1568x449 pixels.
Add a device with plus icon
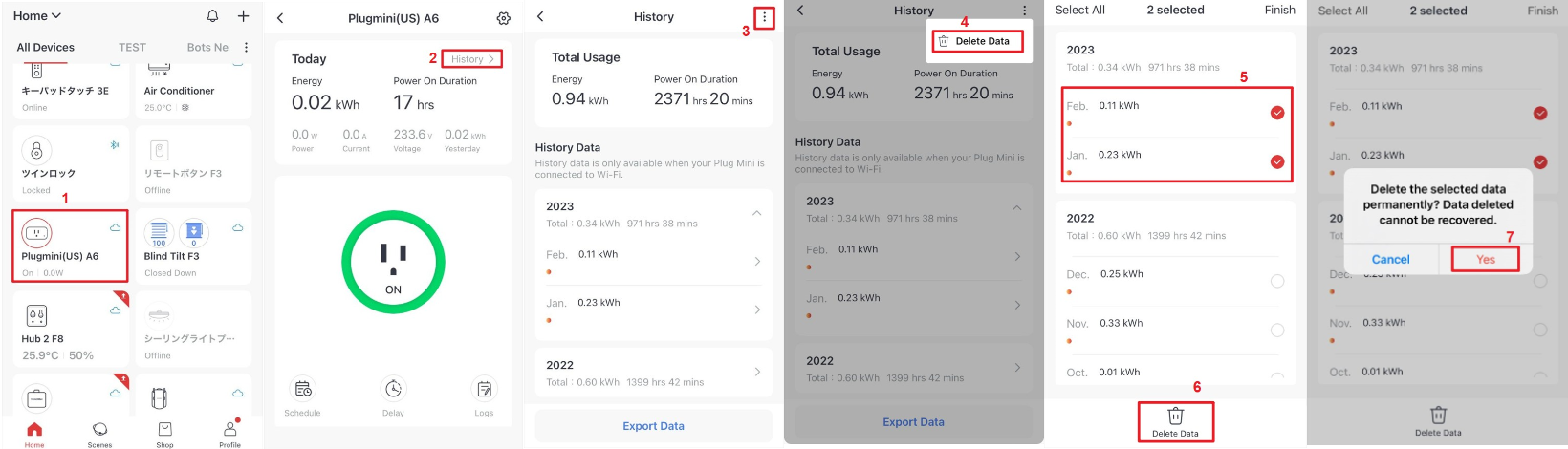tap(243, 15)
